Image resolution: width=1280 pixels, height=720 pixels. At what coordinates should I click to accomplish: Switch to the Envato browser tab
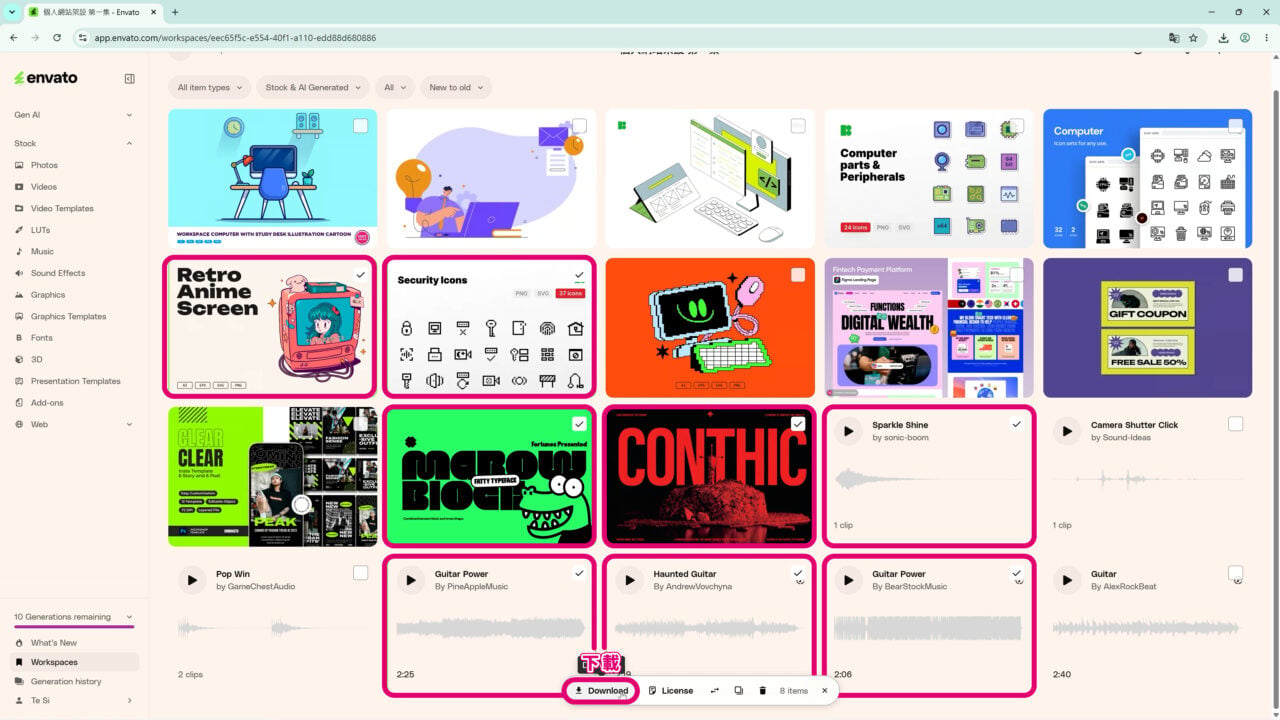(x=90, y=12)
